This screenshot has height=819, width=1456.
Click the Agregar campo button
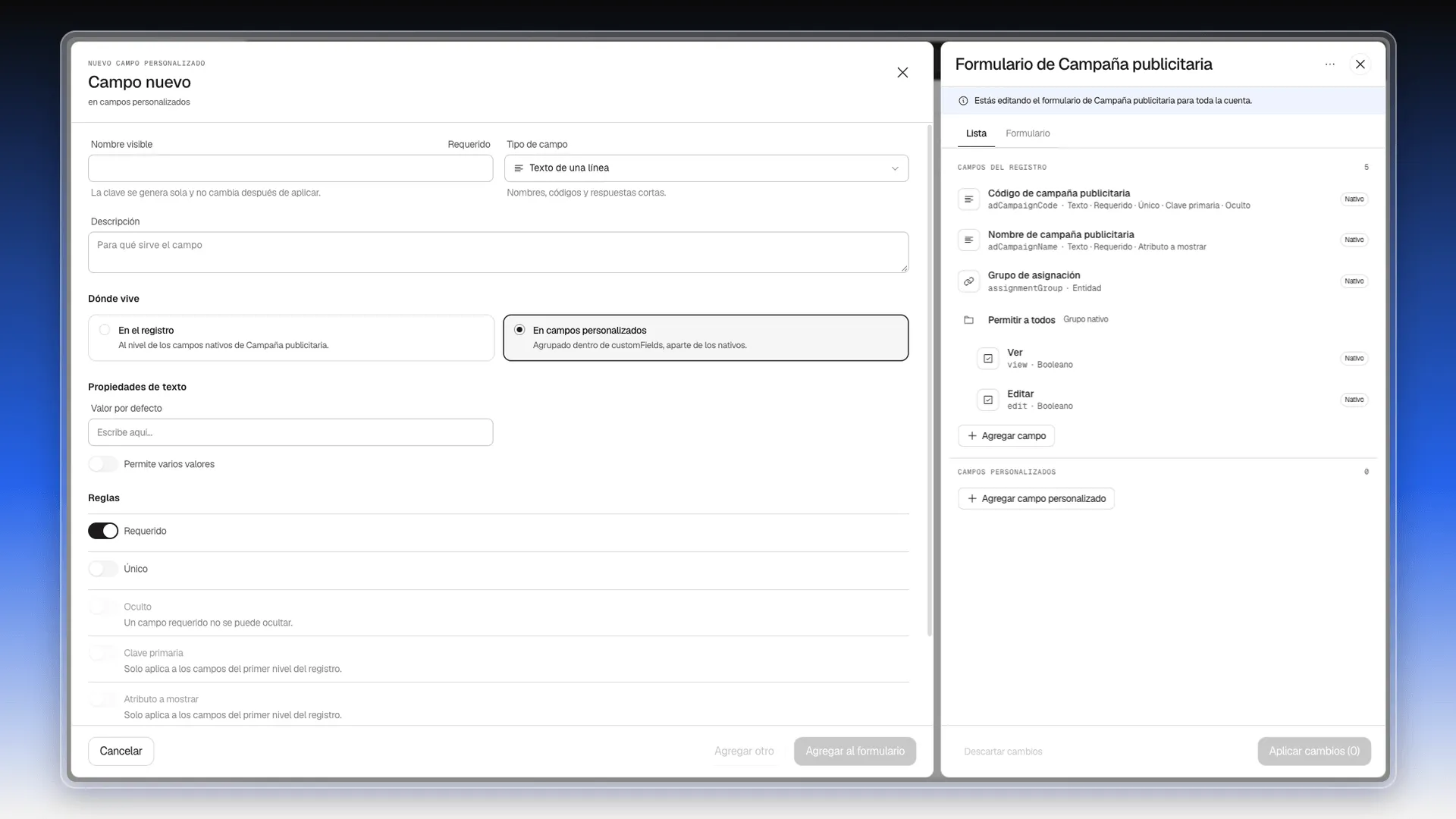[1006, 436]
